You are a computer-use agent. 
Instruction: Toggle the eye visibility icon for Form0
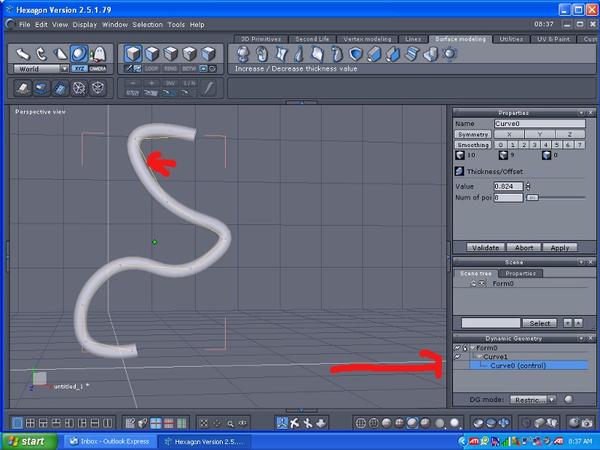pos(482,284)
